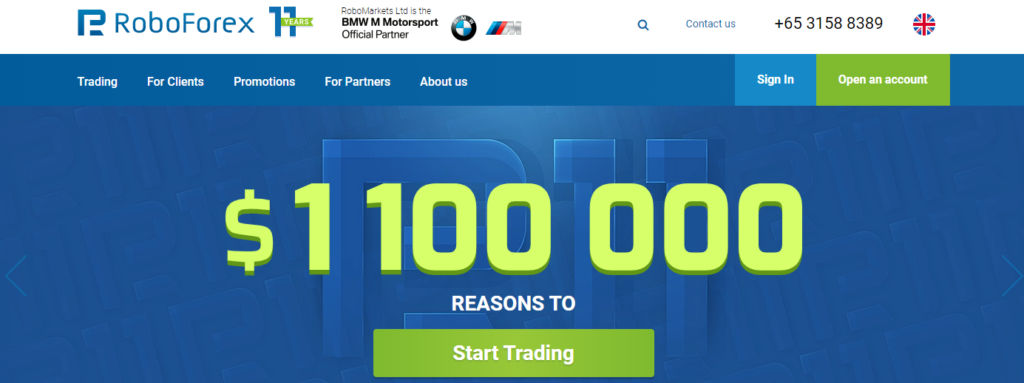Click the 11 Years anniversary badge
1024x383 pixels.
[x=291, y=22]
